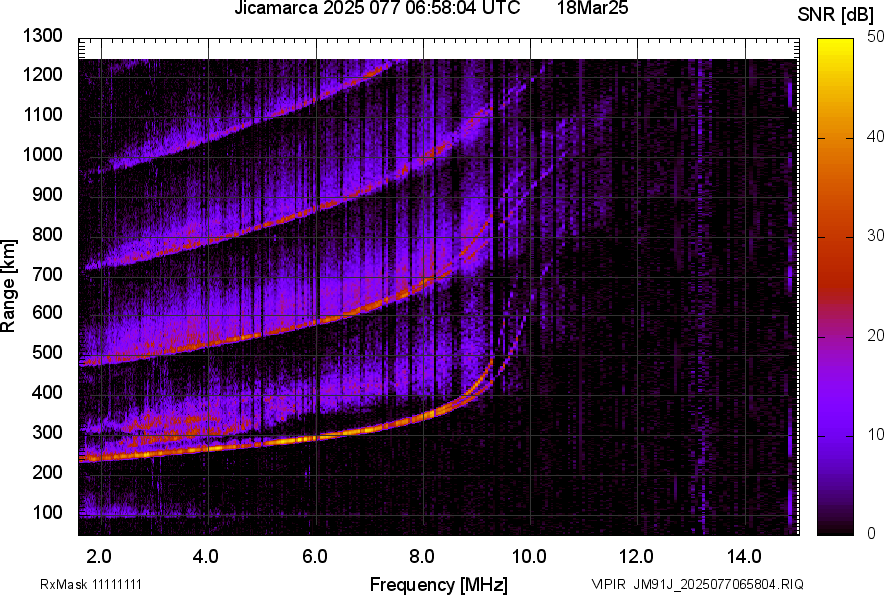The height and width of the screenshot is (595, 884).
Task: Click the 900 range tick label
Action: [x=47, y=194]
